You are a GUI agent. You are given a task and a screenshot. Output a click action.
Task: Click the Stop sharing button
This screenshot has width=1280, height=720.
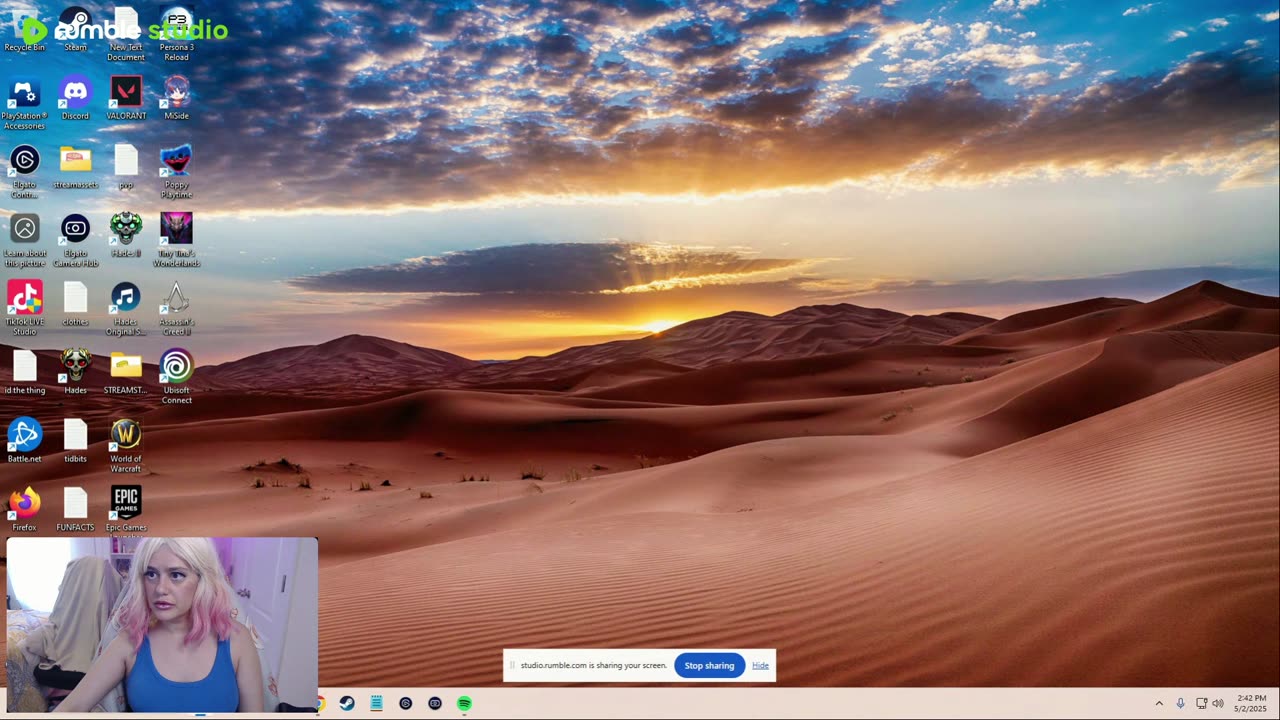point(709,666)
